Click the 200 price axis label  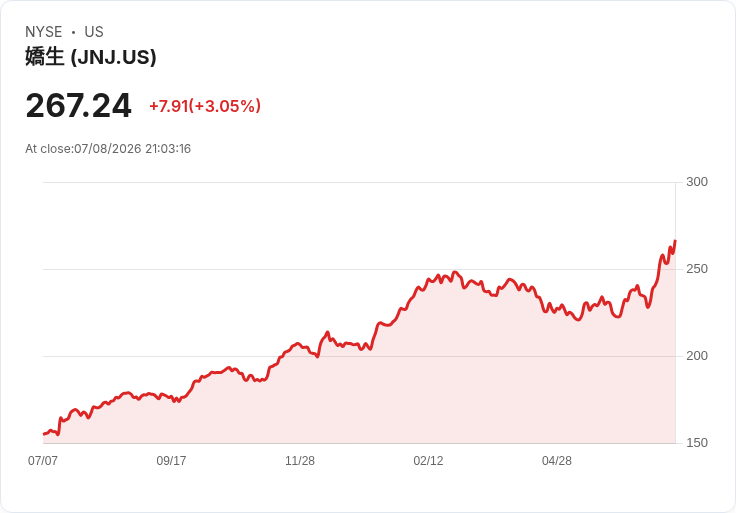(697, 356)
